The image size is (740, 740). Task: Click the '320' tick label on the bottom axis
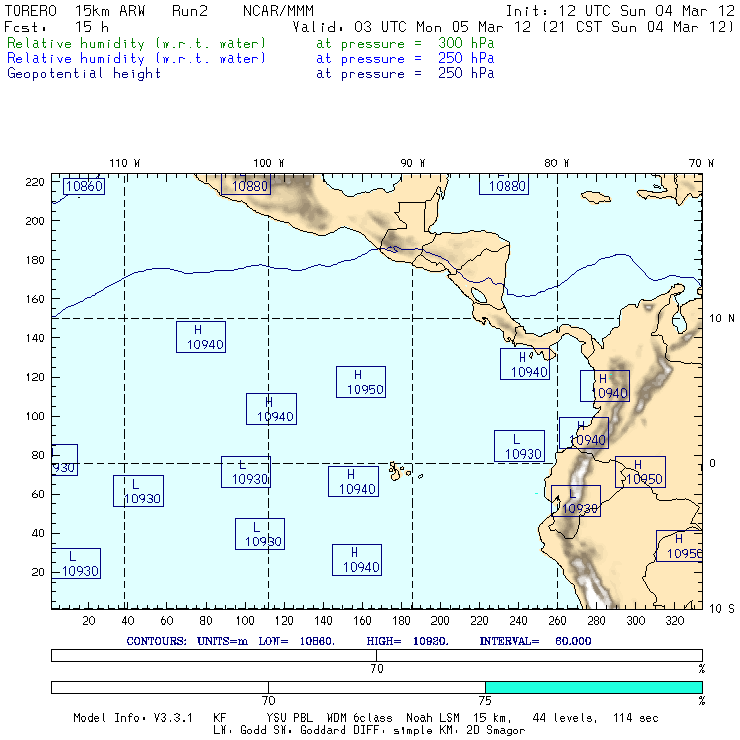click(674, 620)
